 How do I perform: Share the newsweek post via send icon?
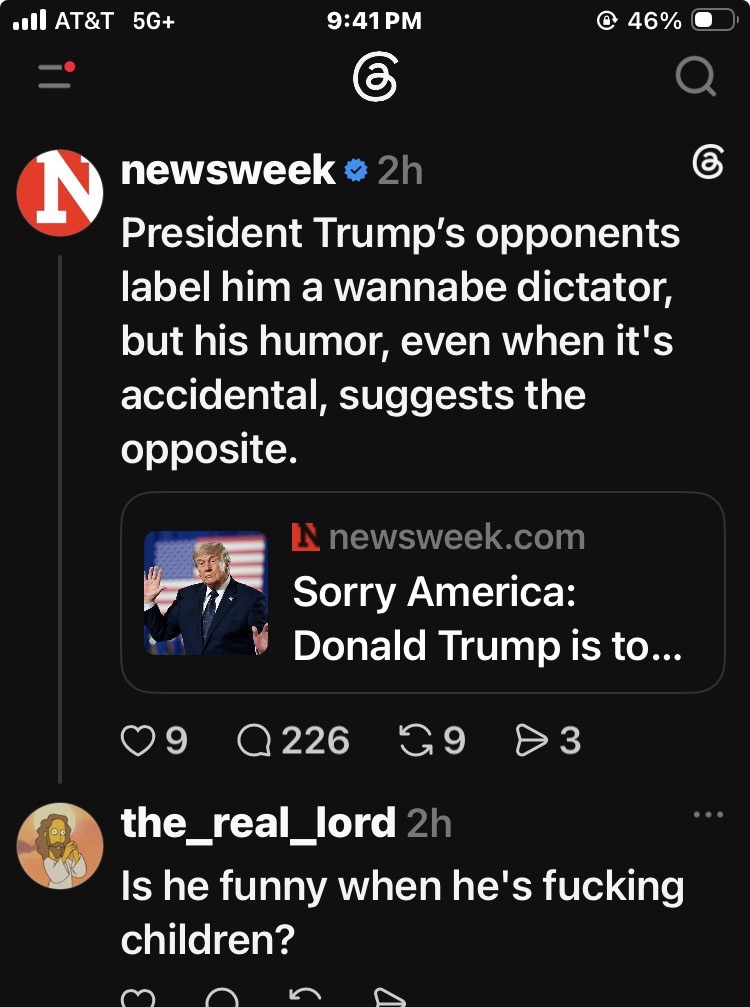532,740
